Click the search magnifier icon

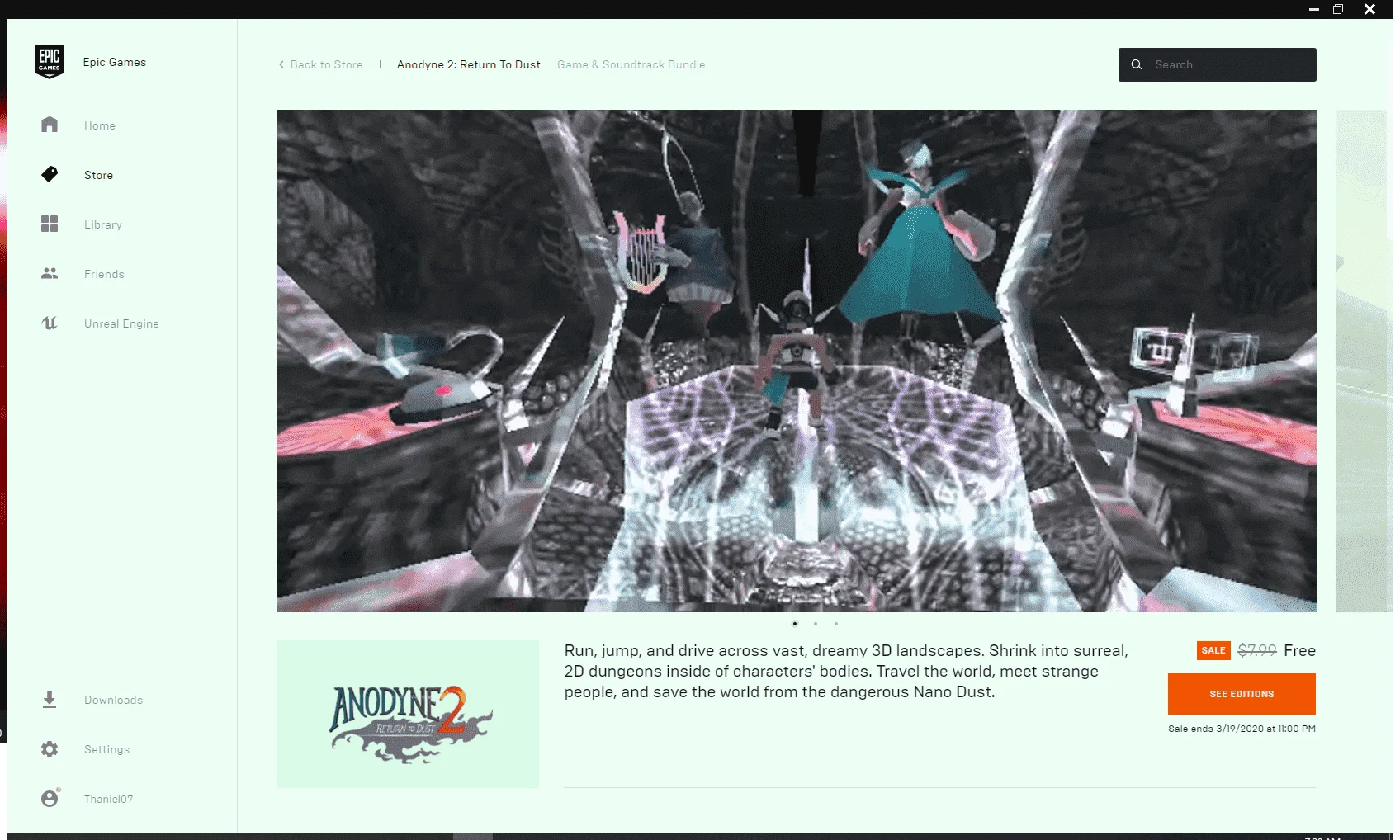tap(1137, 64)
